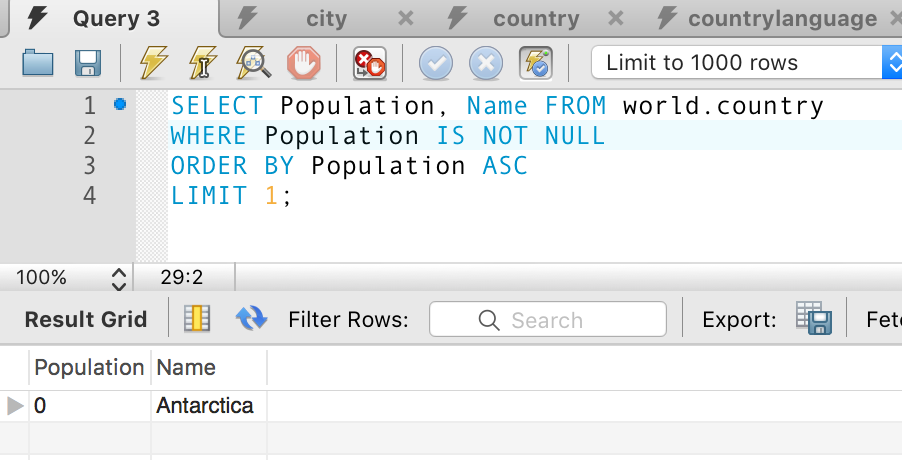This screenshot has width=902, height=460.
Task: Click the world.country table name in query
Action: coord(723,106)
